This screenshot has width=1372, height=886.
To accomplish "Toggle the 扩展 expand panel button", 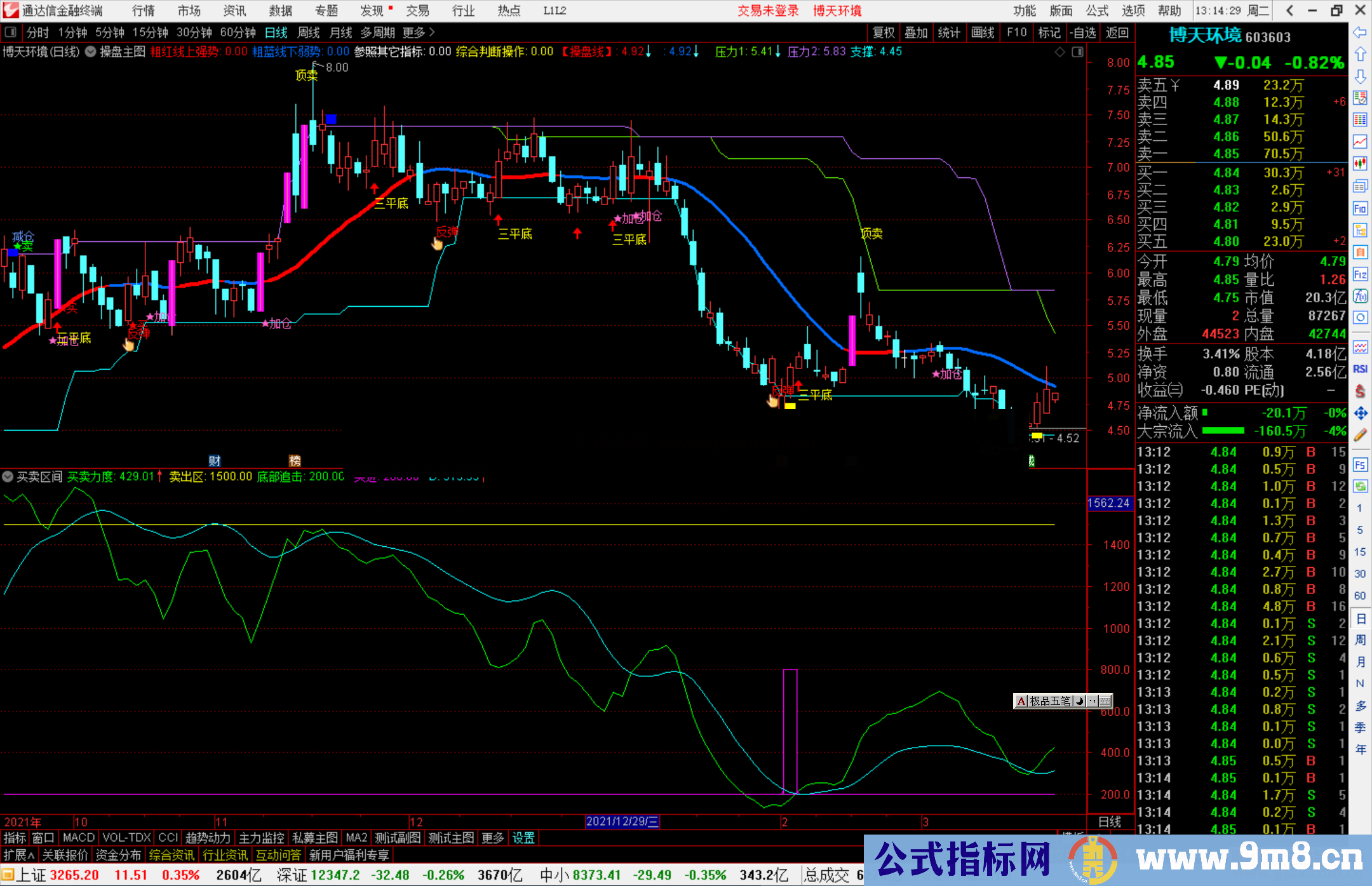I will pyautogui.click(x=18, y=855).
